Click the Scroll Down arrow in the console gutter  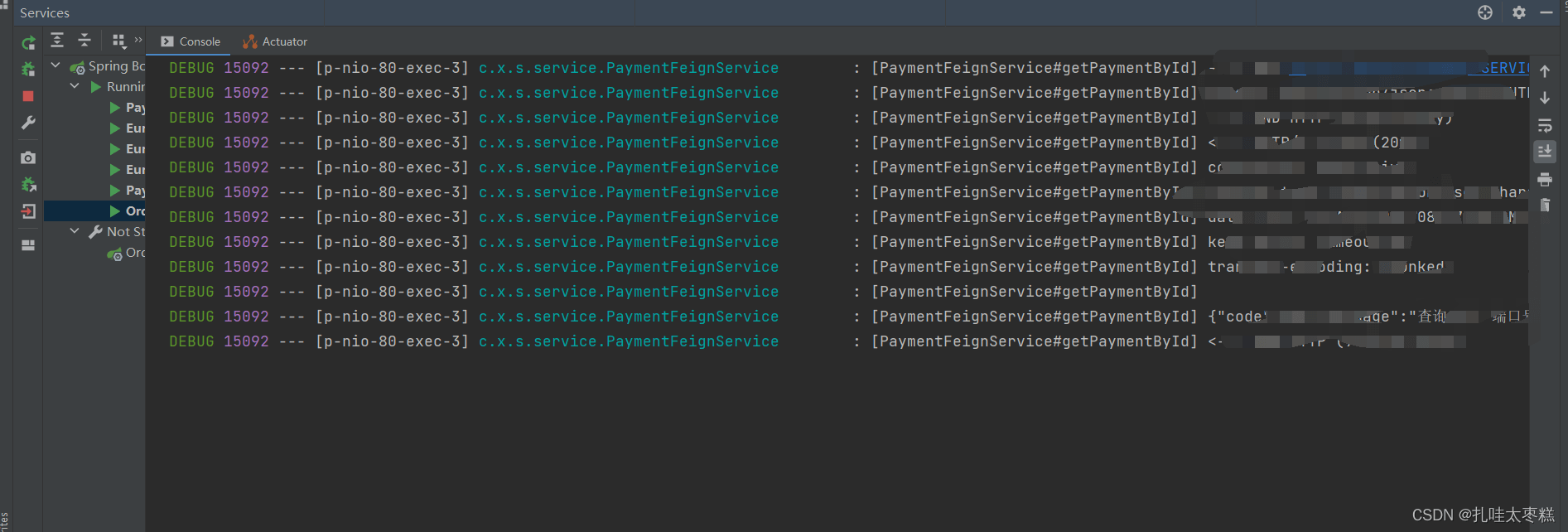tap(1545, 98)
